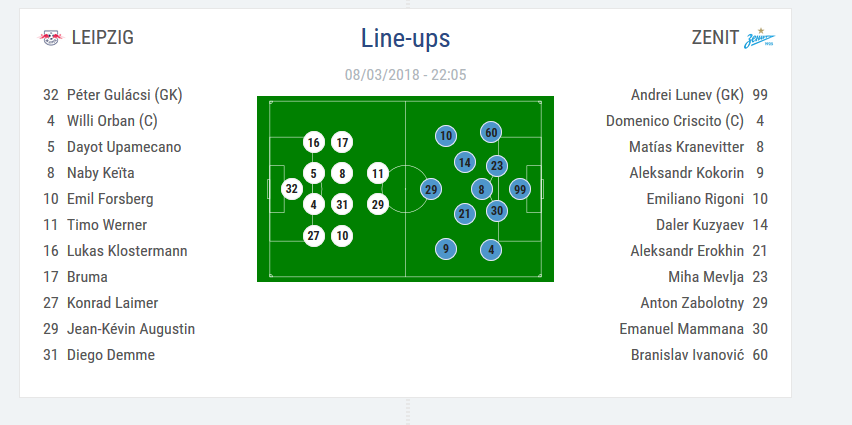Click blue player marker 14 on pitch

(465, 162)
